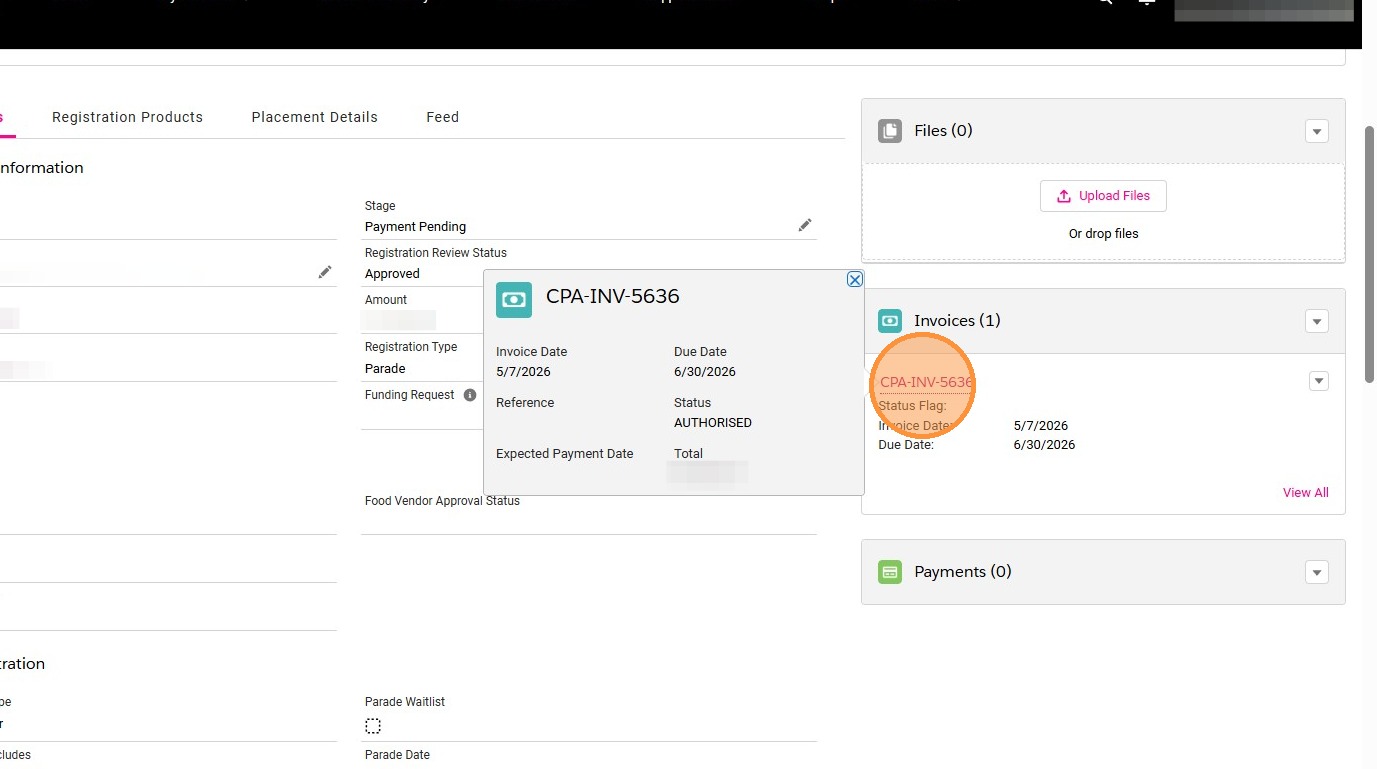
Task: Toggle the Parade Waitlist checkbox
Action: coord(373,726)
